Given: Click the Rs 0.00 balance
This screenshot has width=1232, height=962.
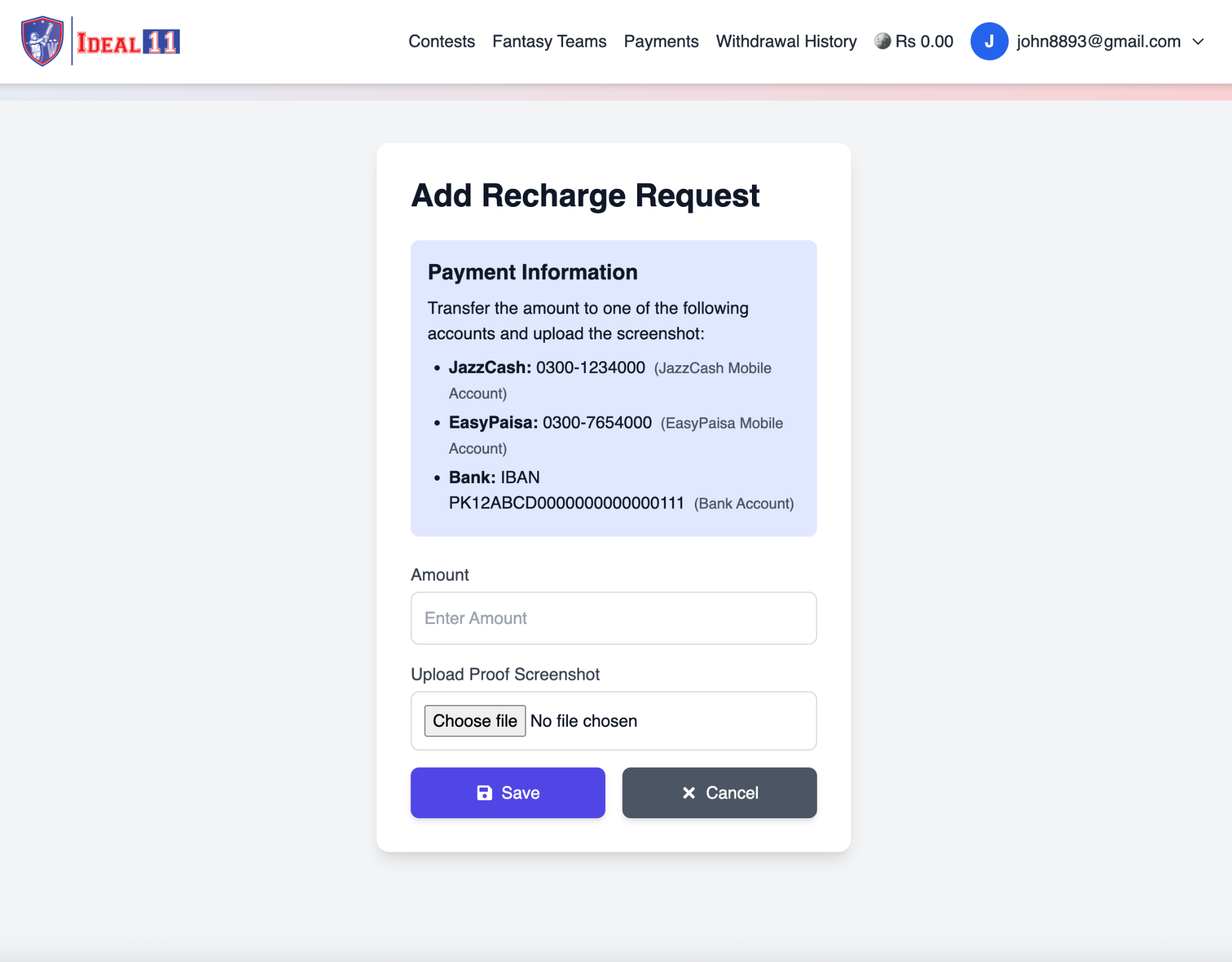Looking at the screenshot, I should pos(924,42).
